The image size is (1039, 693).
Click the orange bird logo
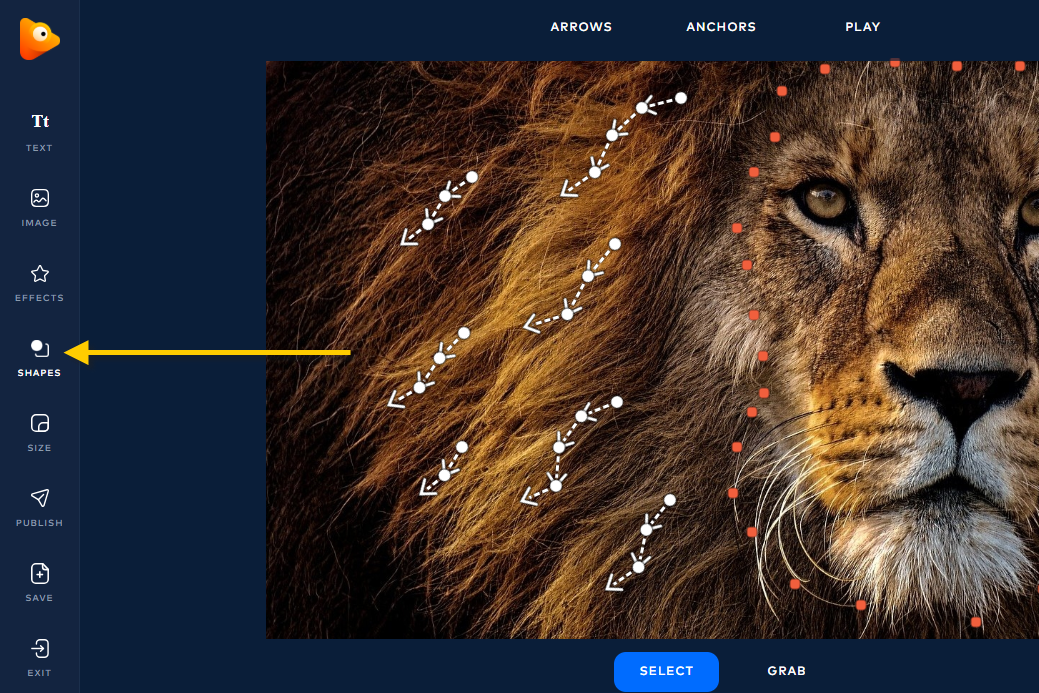(39, 39)
